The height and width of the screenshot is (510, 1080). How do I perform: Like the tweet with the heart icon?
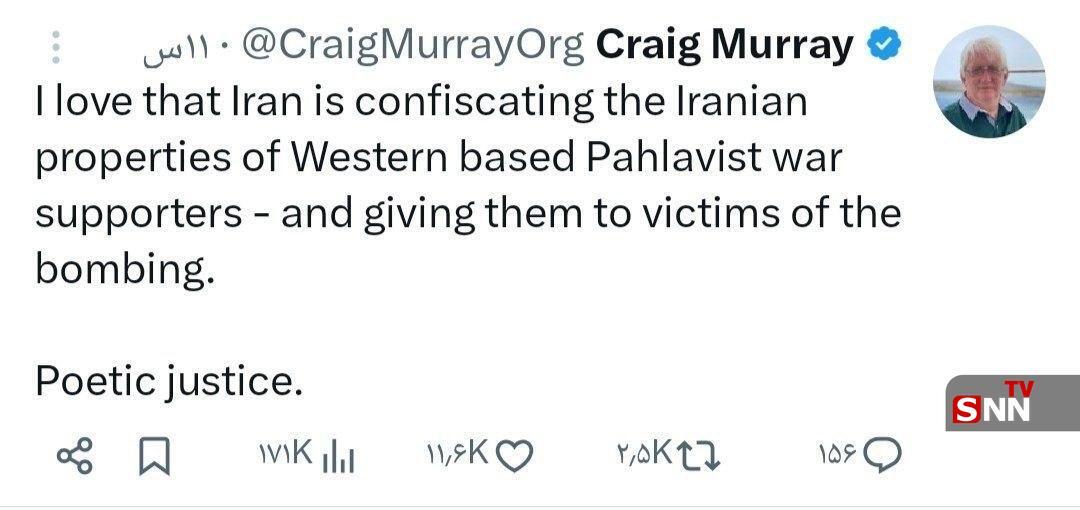[515, 456]
